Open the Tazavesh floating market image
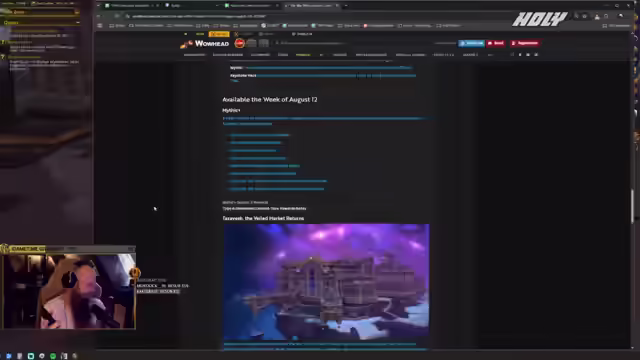The width and height of the screenshot is (640, 360). [x=326, y=282]
